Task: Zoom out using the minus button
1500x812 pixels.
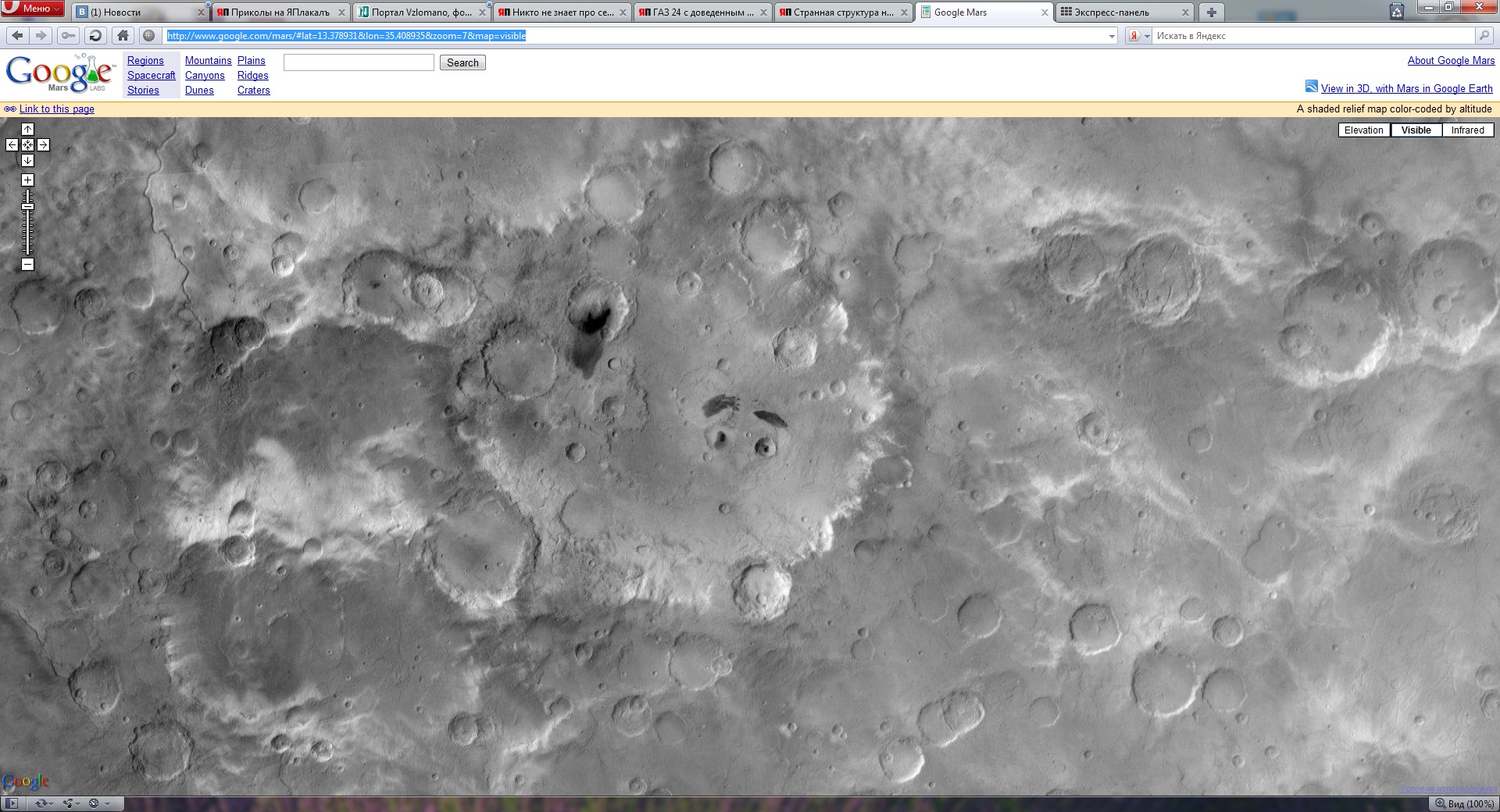Action: (27, 265)
